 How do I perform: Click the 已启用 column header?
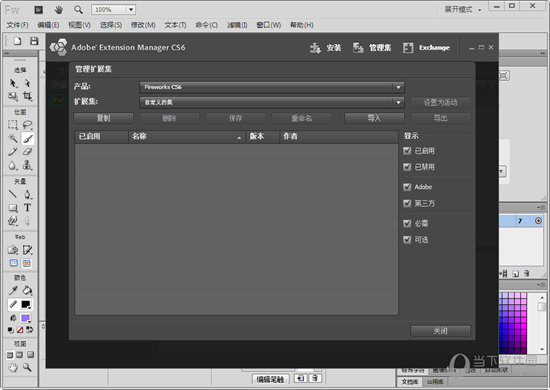[101, 136]
